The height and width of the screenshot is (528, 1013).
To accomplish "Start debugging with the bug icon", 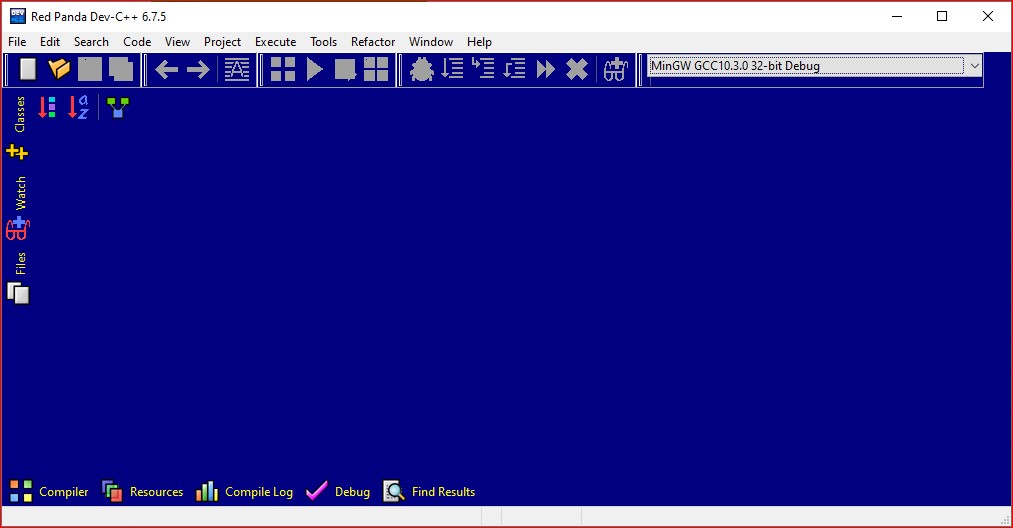I will coord(422,69).
